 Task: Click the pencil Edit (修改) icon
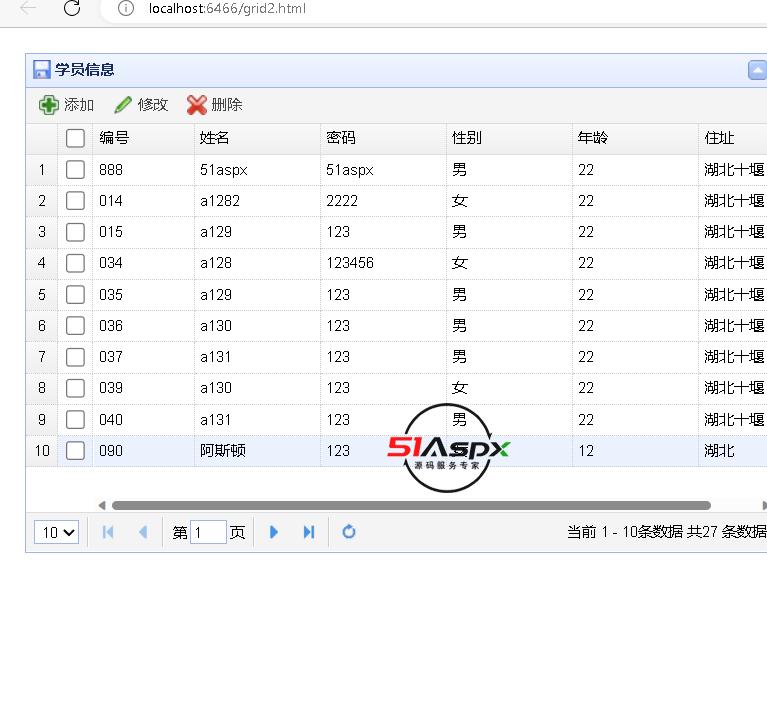tap(123, 105)
